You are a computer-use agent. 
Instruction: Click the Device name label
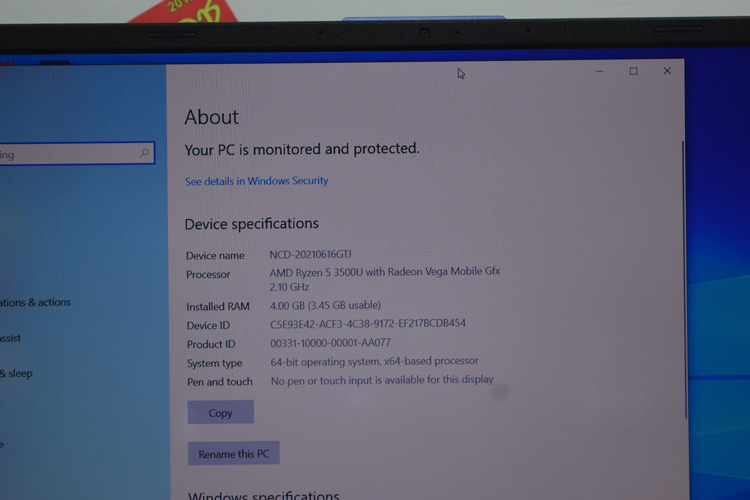[x=215, y=256]
